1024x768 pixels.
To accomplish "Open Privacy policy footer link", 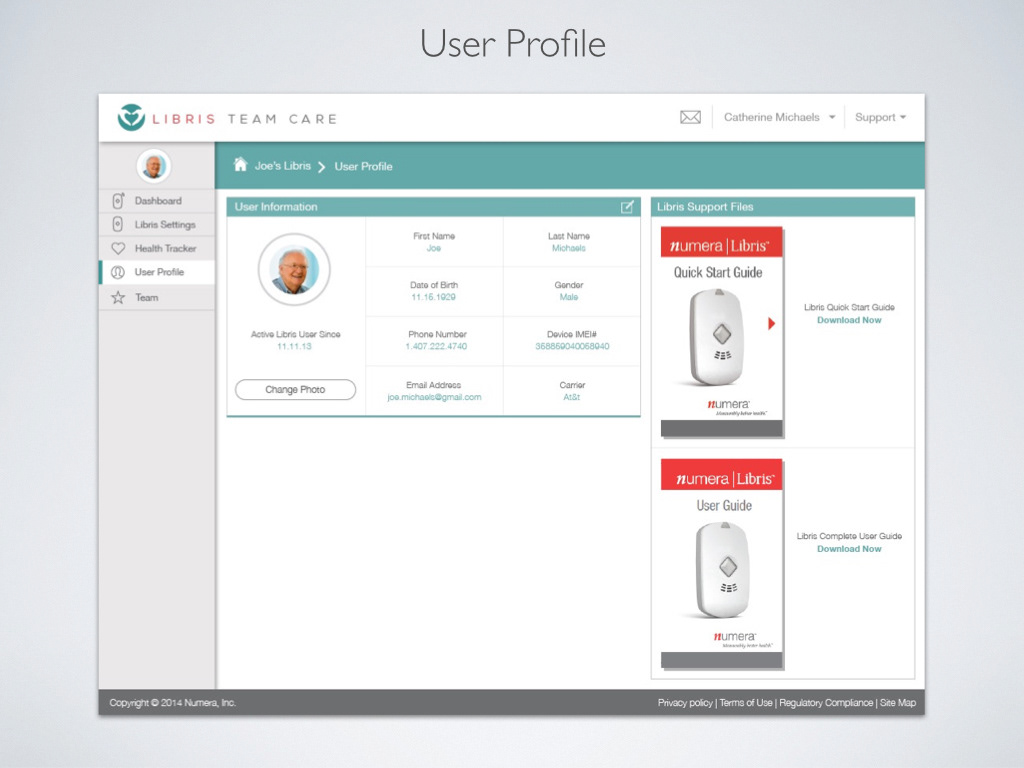I will (x=685, y=703).
